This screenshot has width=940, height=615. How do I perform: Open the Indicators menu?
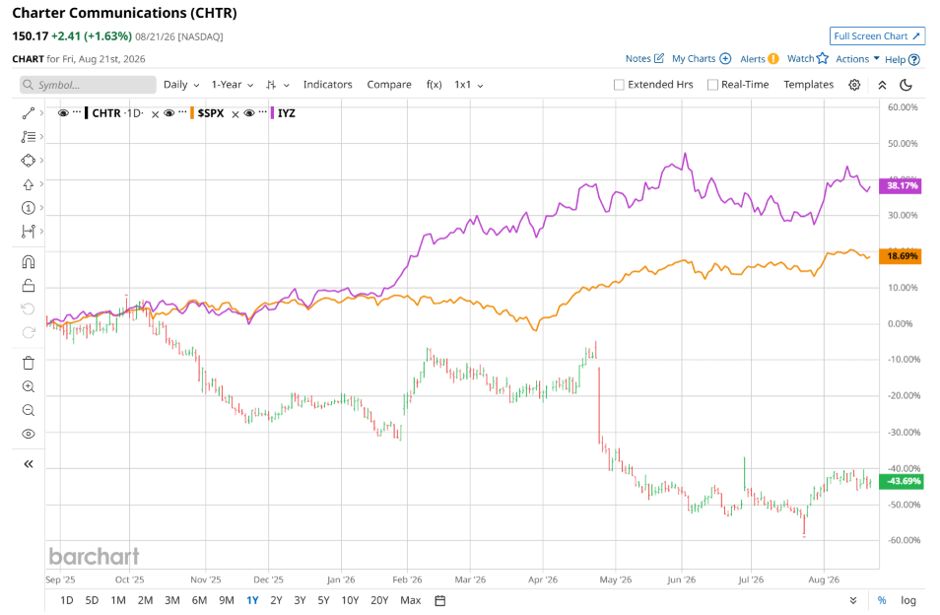click(x=327, y=85)
